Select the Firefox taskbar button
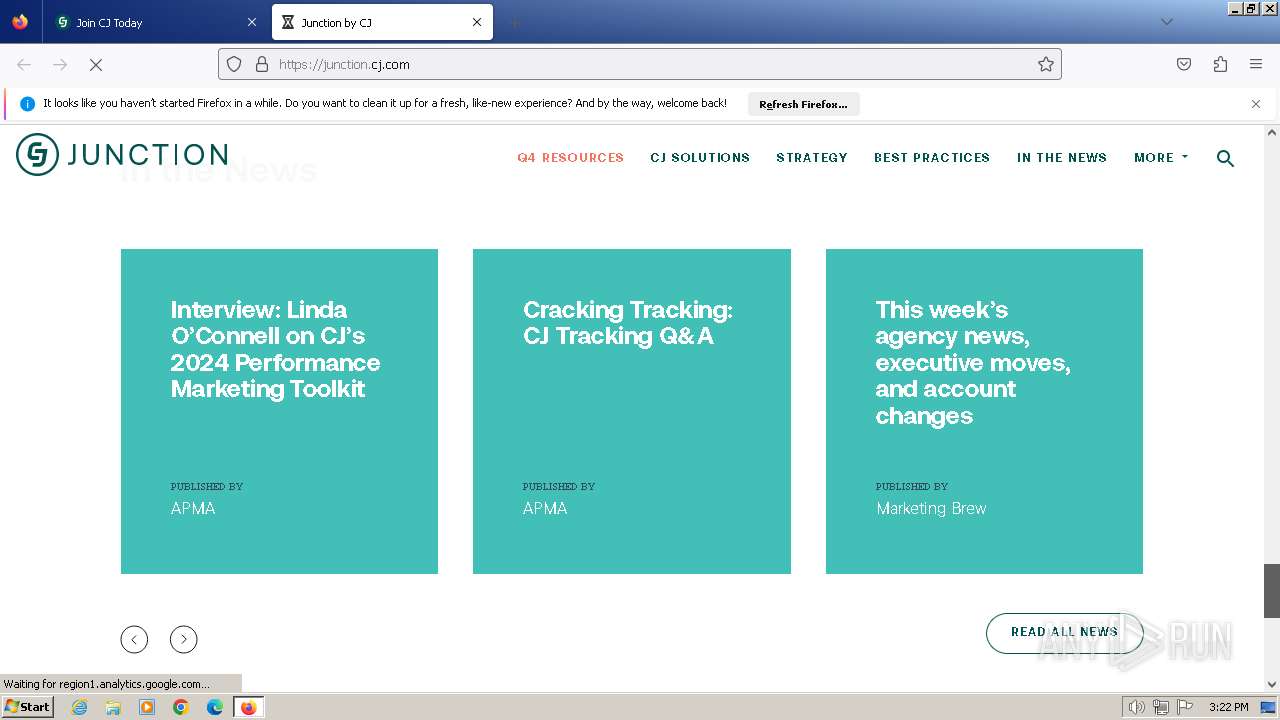The height and width of the screenshot is (720, 1280). pos(248,707)
